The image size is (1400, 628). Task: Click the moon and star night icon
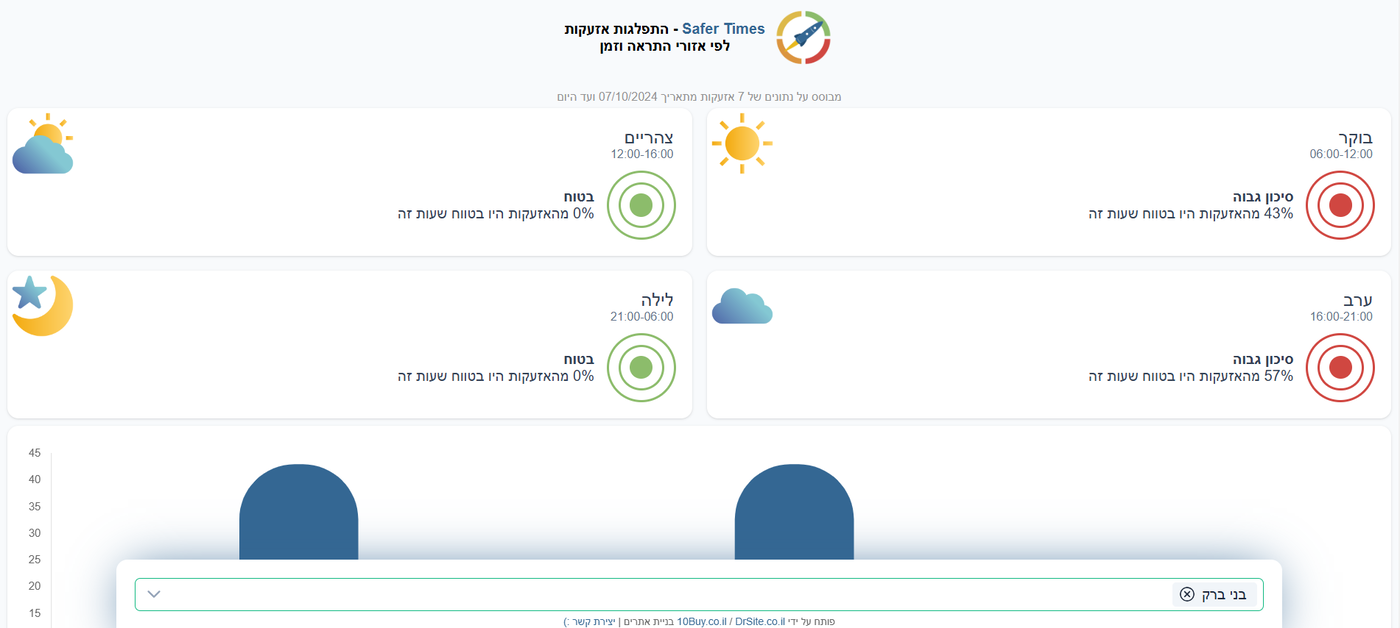[x=42, y=305]
